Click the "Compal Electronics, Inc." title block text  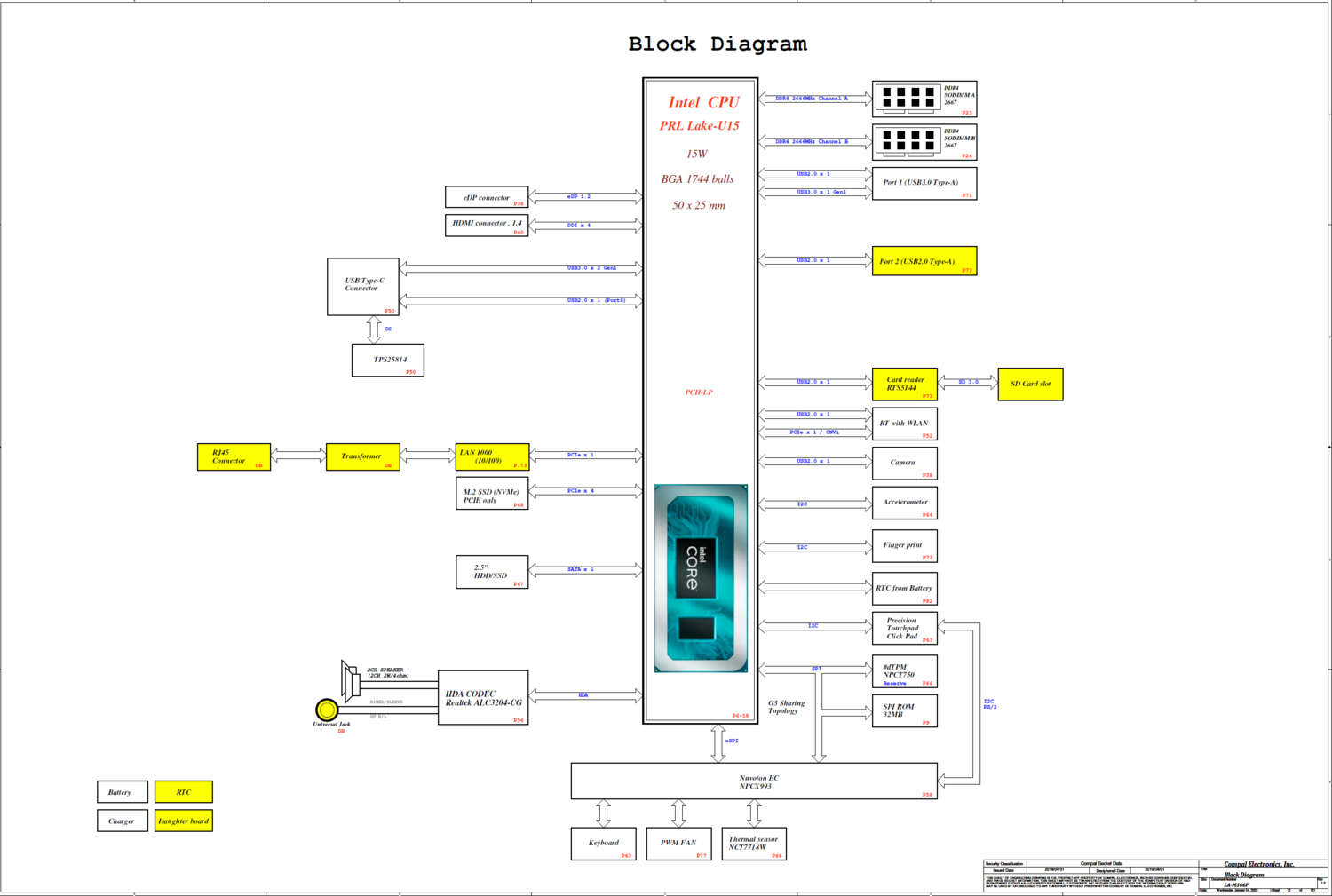click(1259, 864)
